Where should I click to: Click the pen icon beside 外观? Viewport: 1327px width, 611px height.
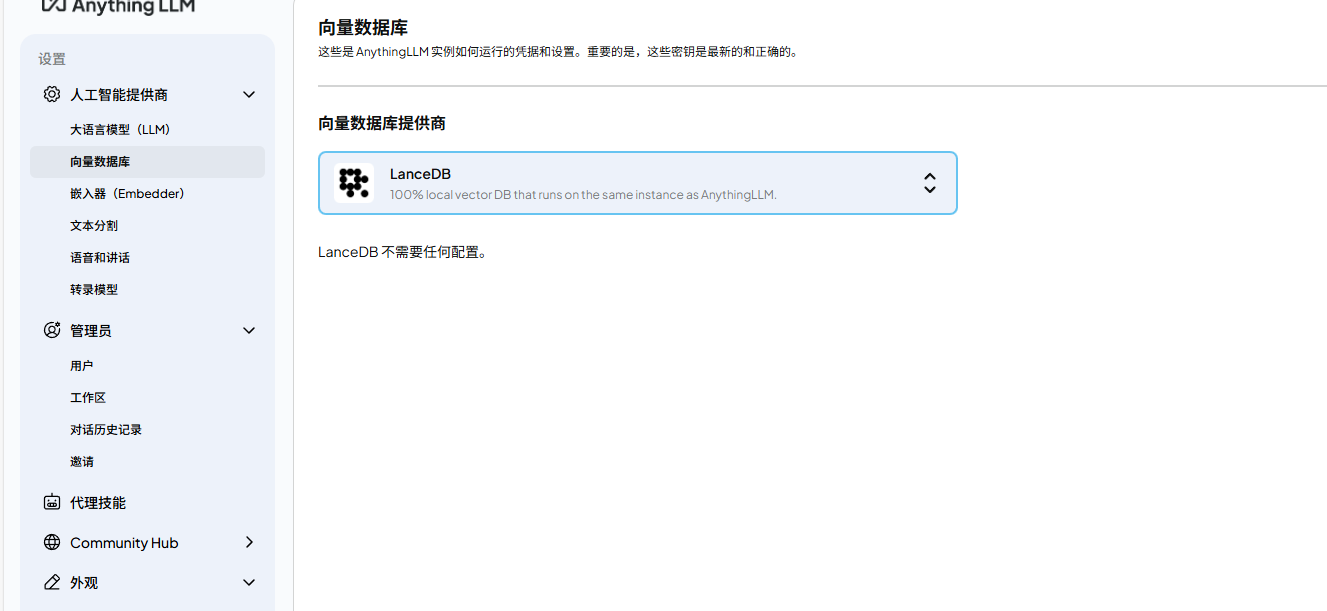pos(52,582)
